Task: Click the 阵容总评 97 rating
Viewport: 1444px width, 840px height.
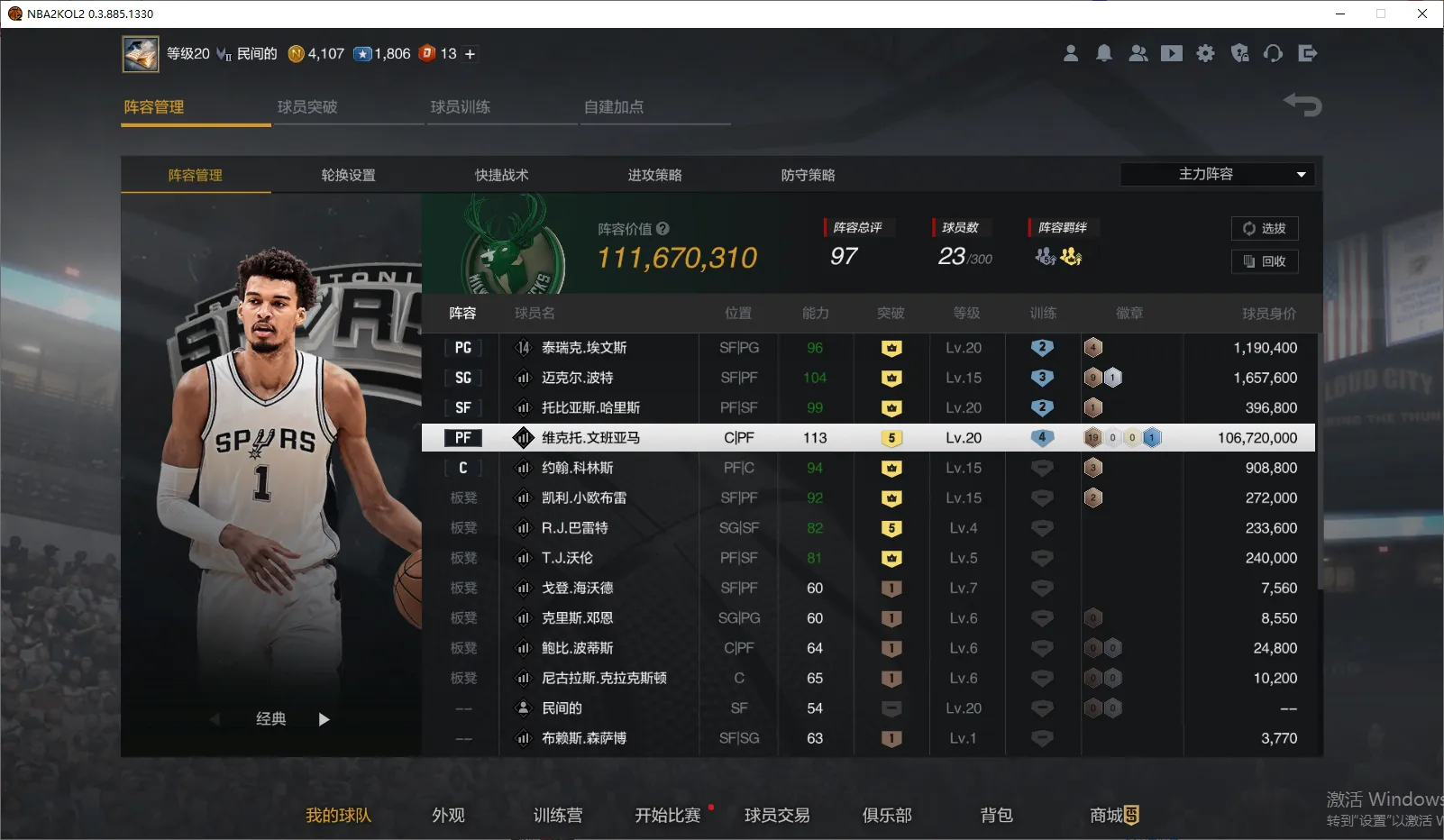Action: 844,257
